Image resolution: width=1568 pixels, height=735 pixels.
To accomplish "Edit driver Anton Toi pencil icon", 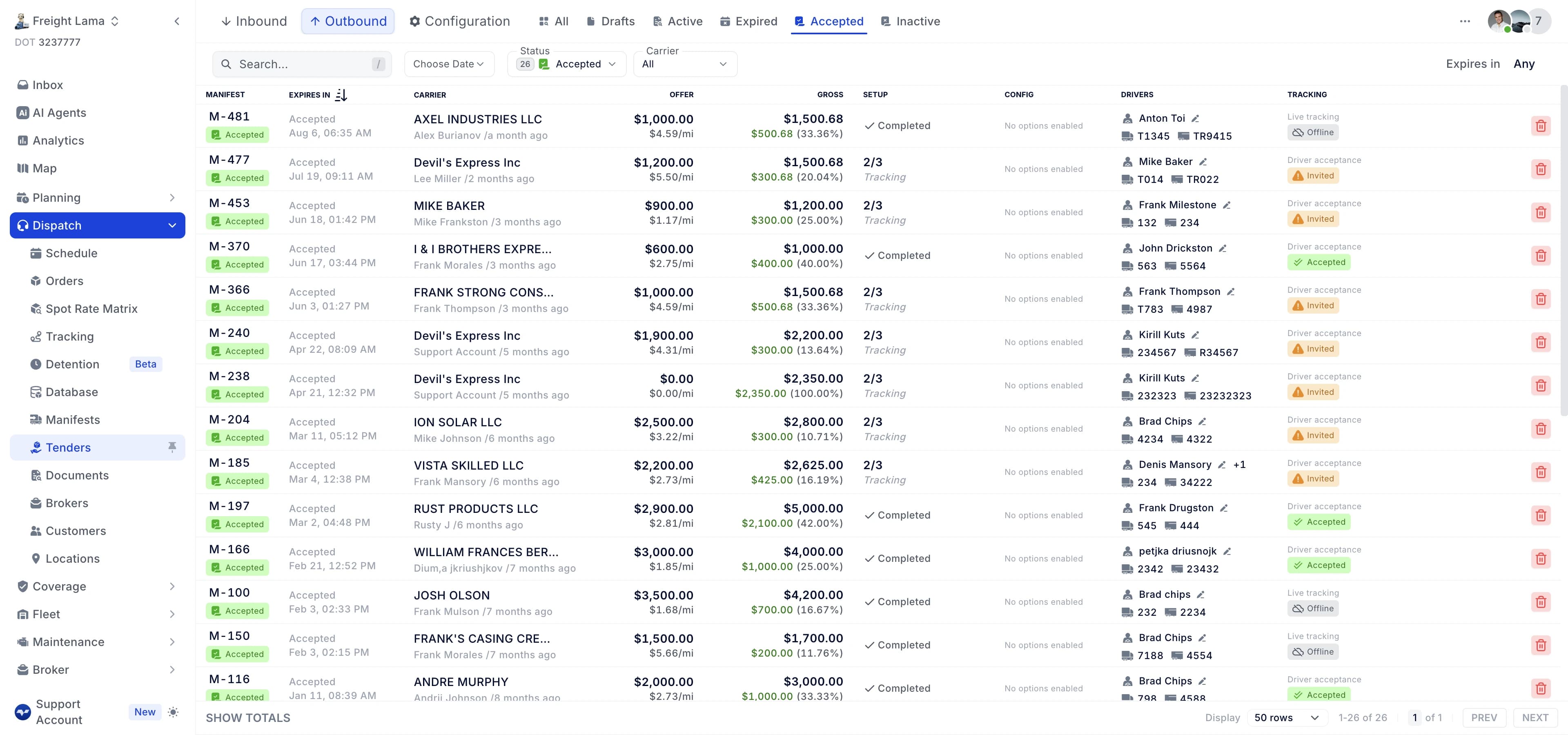I will (x=1196, y=119).
